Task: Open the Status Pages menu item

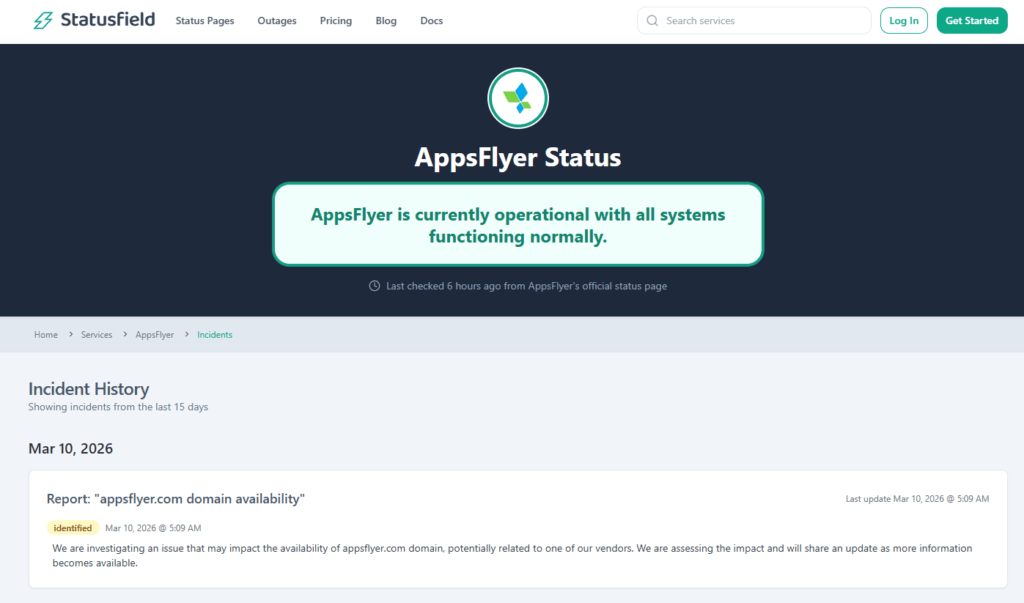Action: 205,21
